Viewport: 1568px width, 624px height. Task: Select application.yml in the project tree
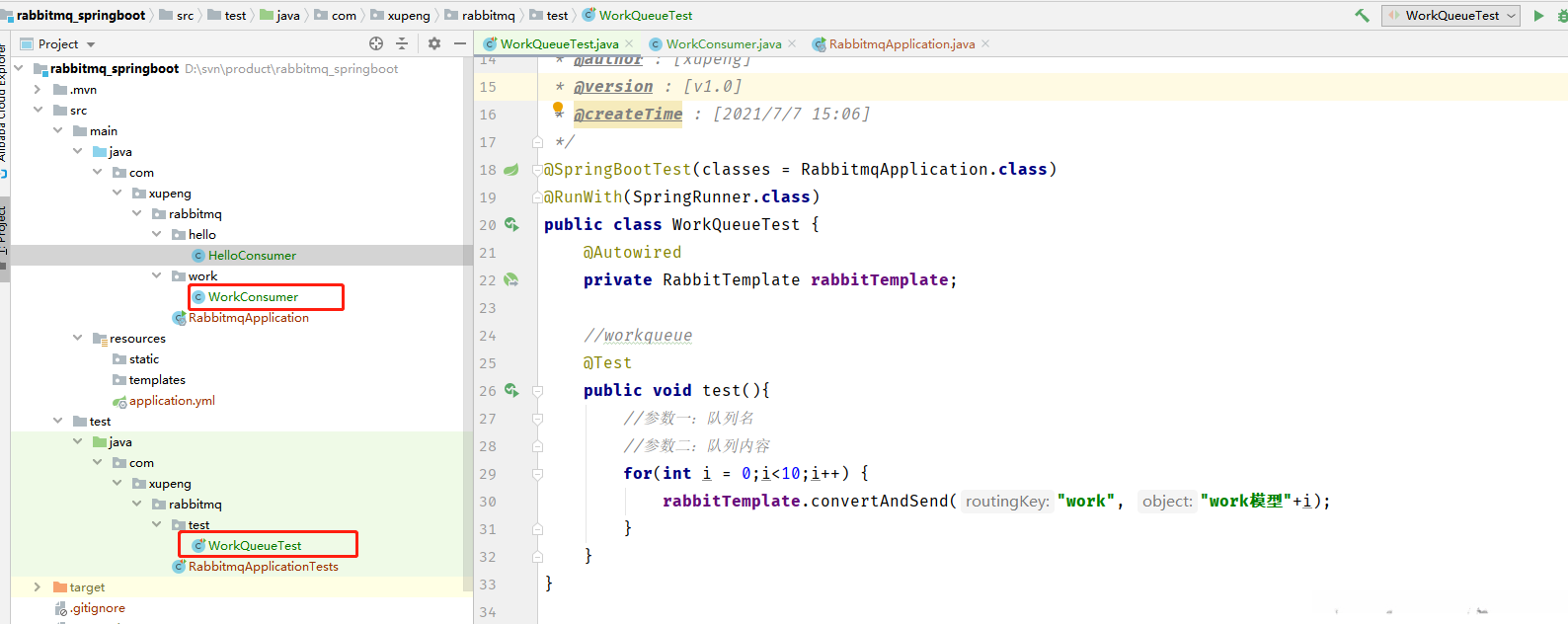click(172, 401)
